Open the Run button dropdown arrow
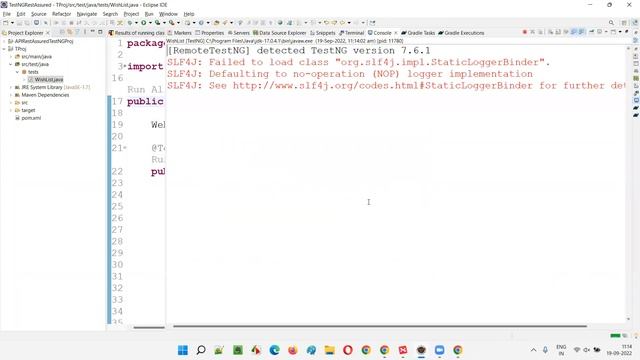The height and width of the screenshot is (360, 640). point(150,23)
